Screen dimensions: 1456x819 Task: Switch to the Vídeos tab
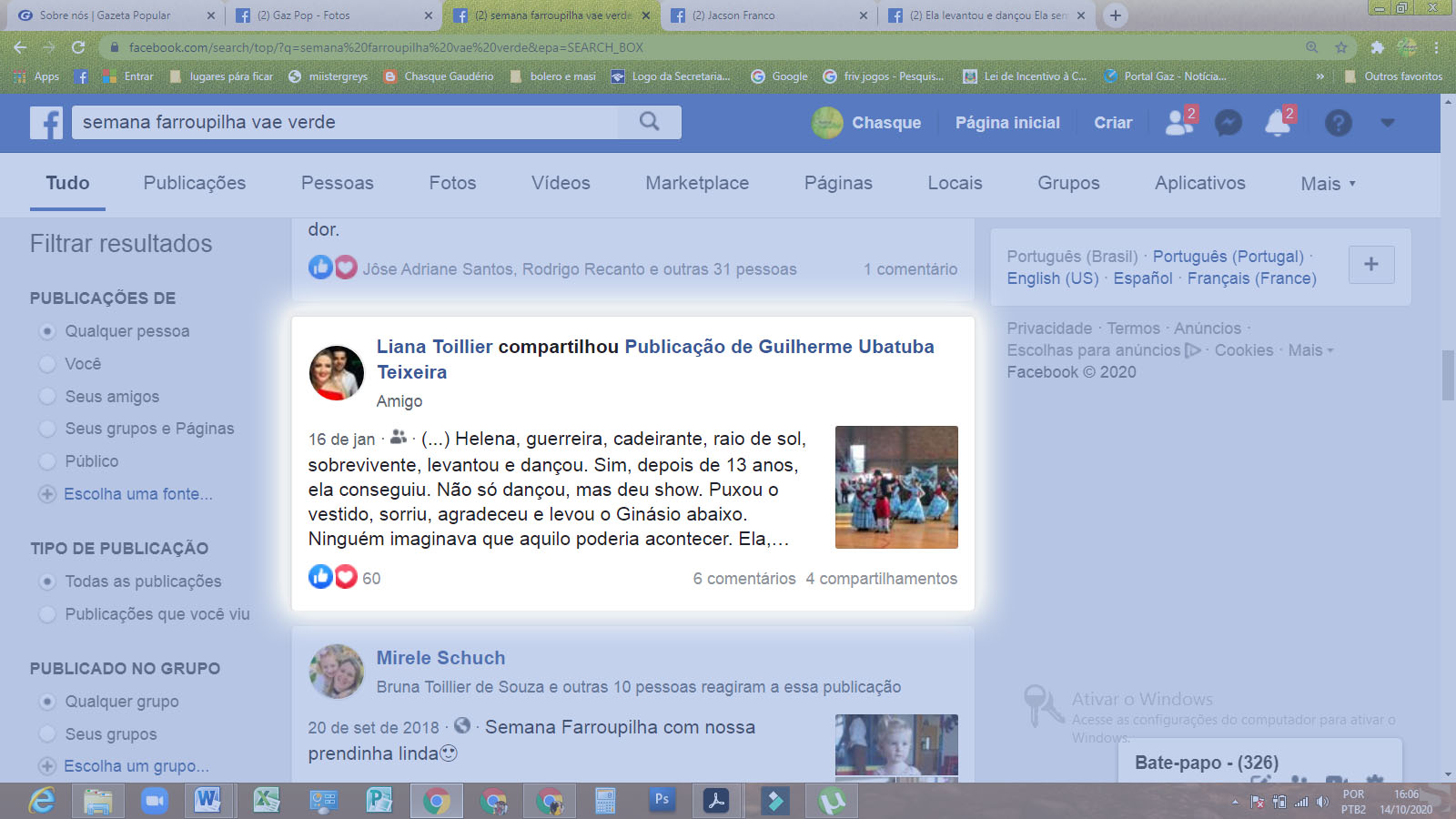tap(561, 183)
